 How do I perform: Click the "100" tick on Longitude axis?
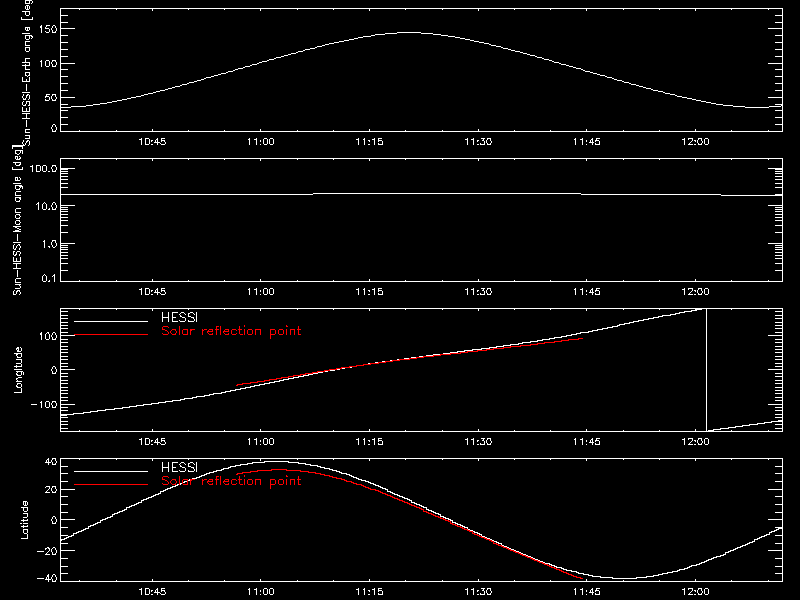pyautogui.click(x=48, y=336)
